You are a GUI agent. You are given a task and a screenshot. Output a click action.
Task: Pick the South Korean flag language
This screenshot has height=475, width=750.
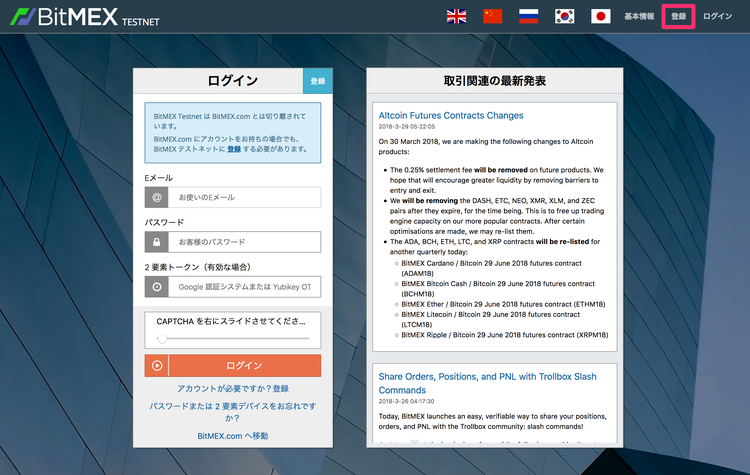tap(564, 16)
